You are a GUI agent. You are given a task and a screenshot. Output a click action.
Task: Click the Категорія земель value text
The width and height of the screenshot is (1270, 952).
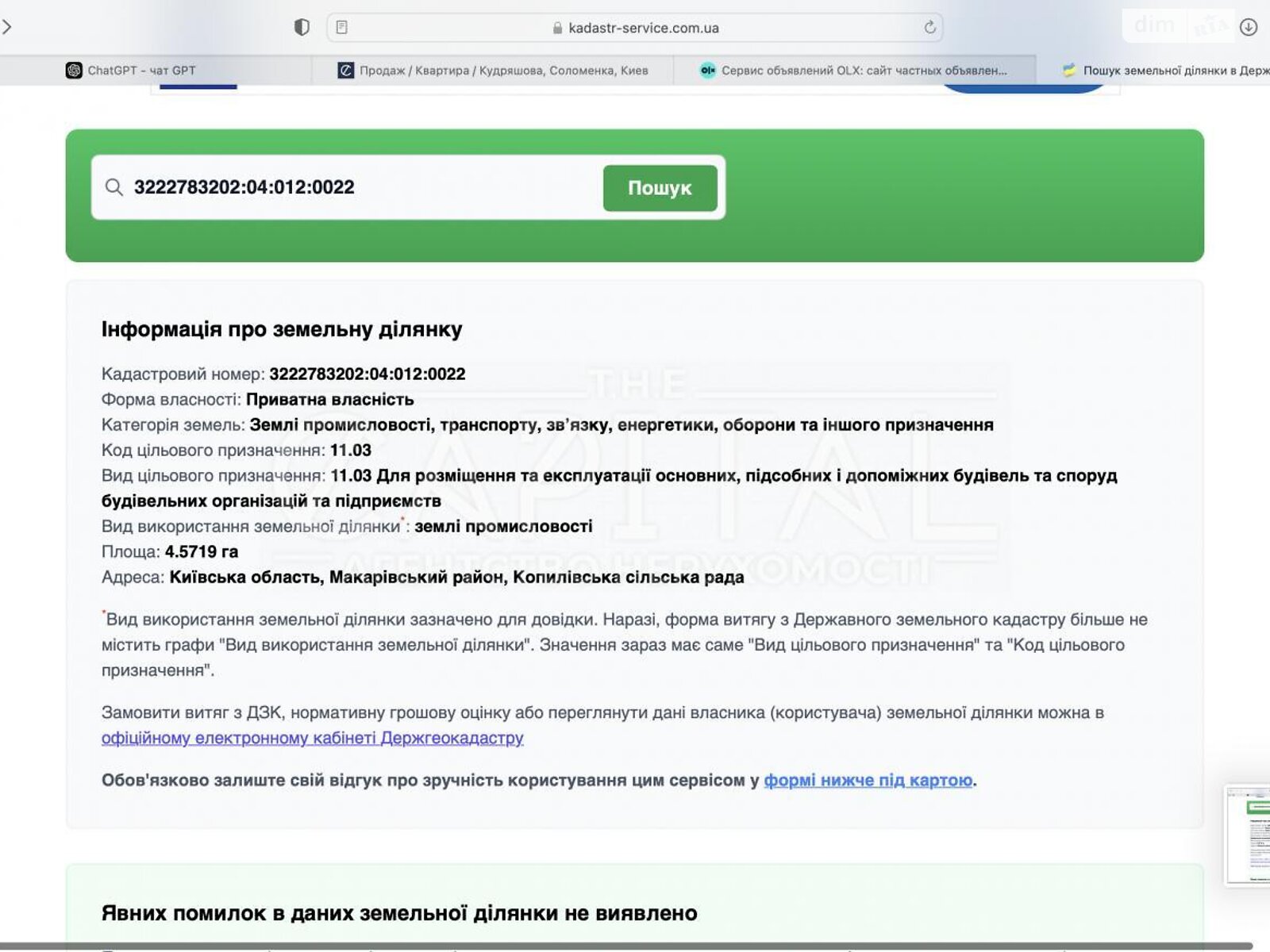tap(622, 424)
